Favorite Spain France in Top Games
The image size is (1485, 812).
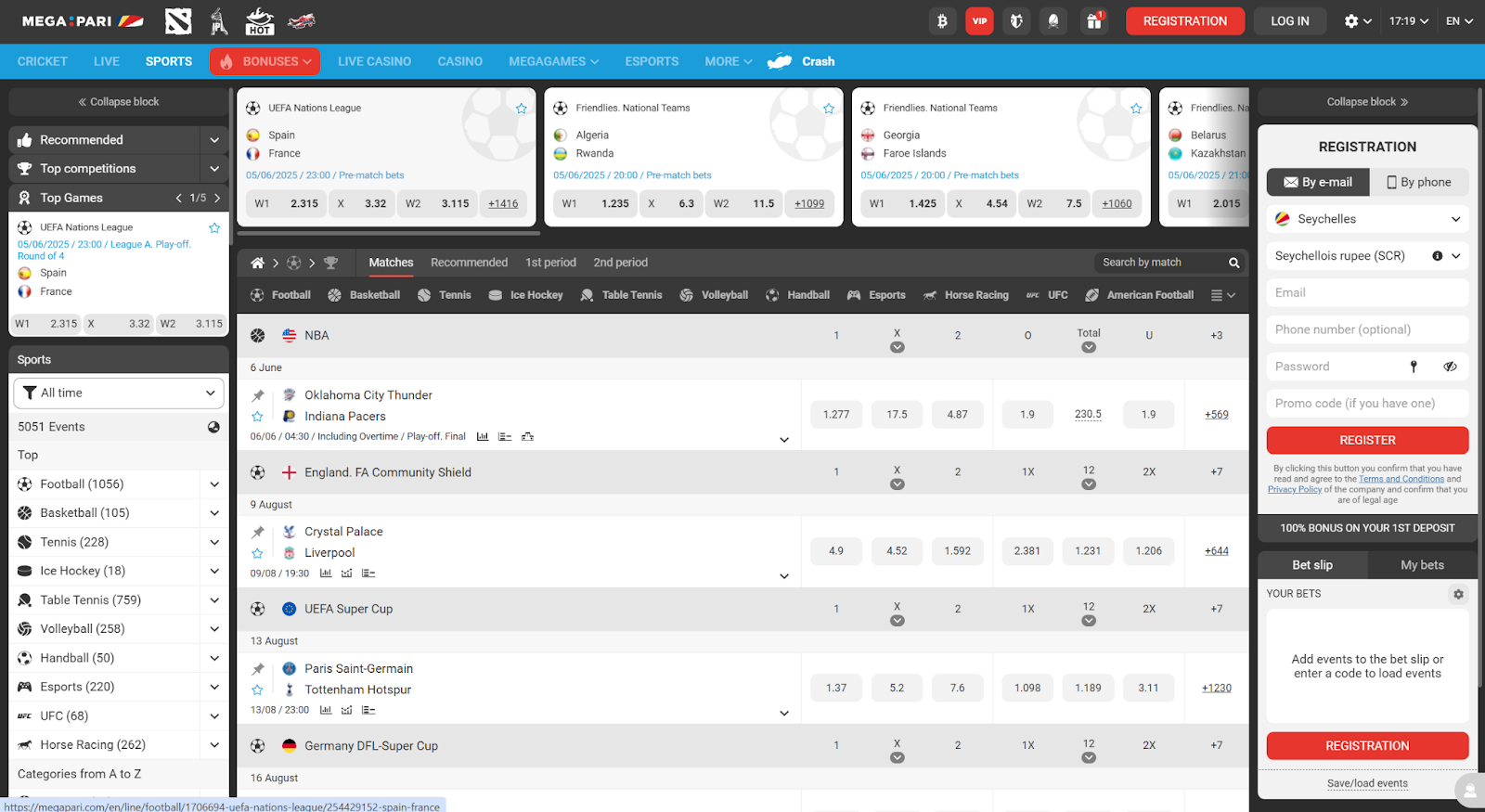click(214, 227)
